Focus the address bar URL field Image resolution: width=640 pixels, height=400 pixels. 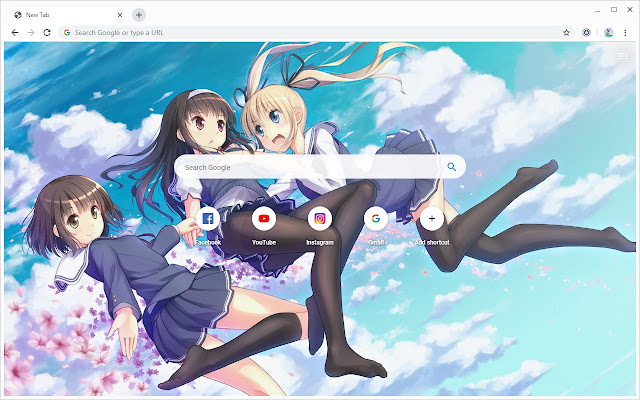[316, 33]
